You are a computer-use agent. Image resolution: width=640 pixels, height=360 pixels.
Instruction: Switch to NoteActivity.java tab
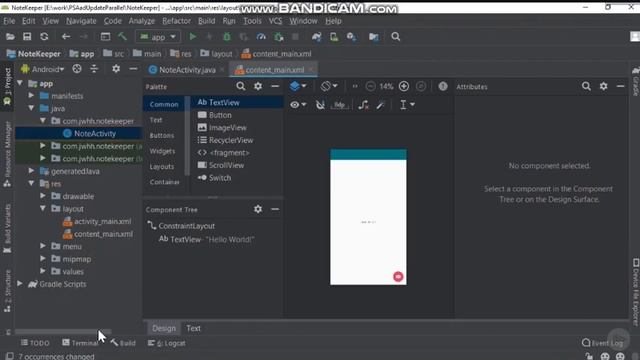[186, 70]
